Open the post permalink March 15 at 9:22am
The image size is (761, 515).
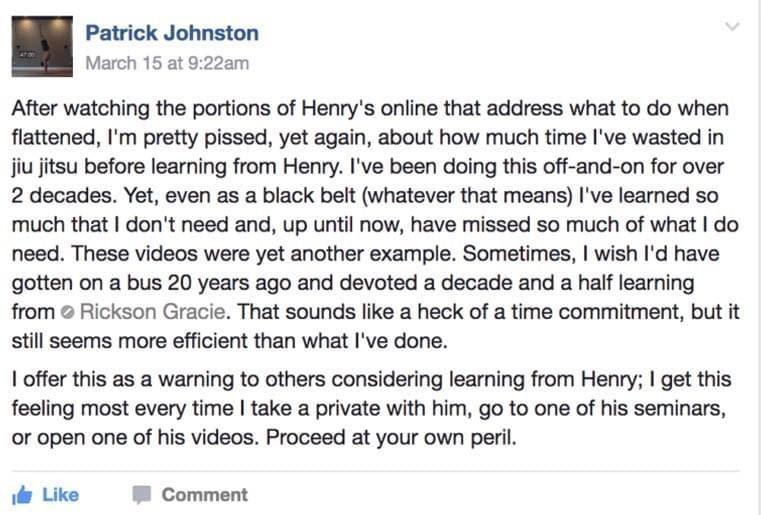pos(167,63)
